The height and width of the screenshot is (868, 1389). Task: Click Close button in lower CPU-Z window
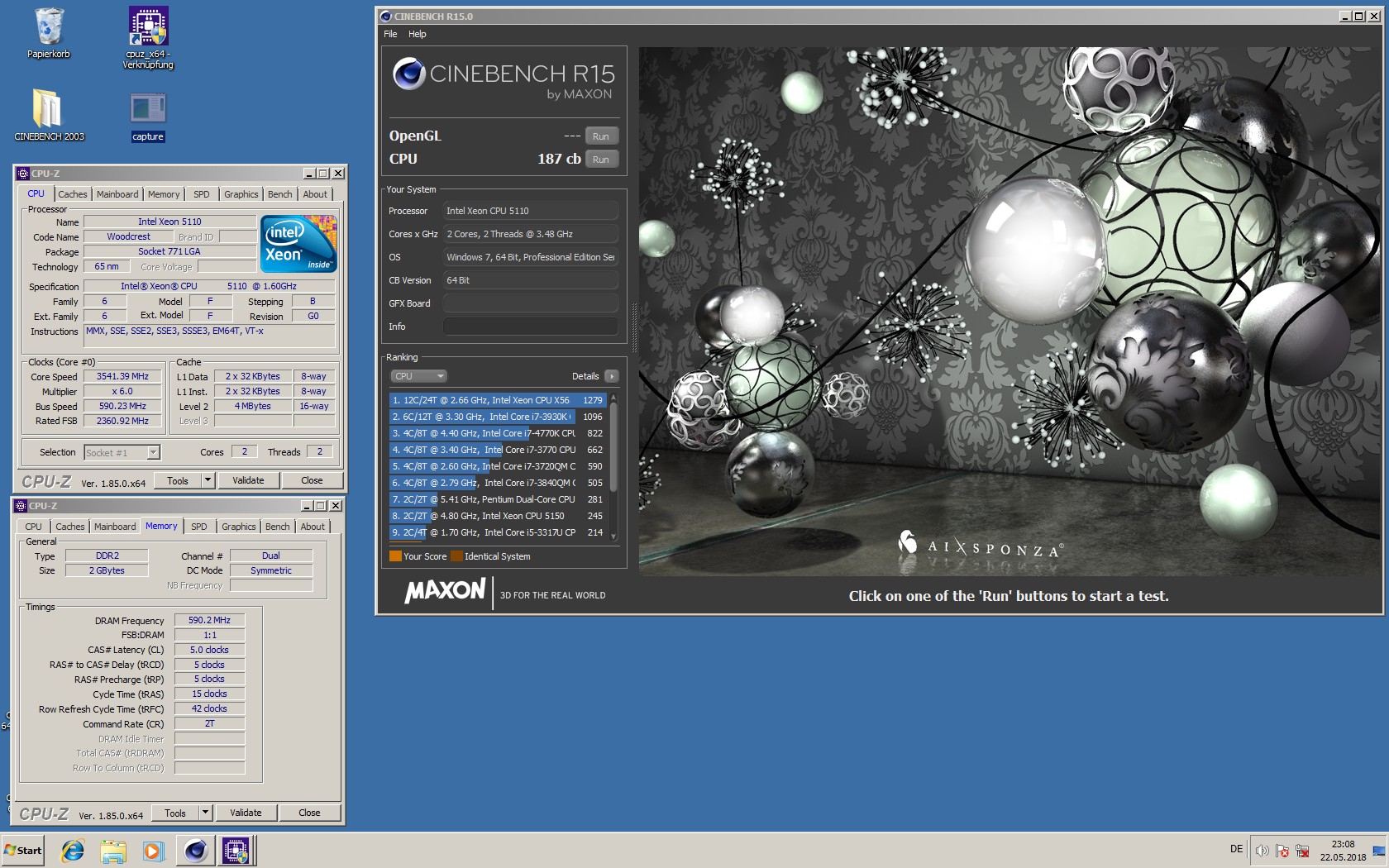coord(309,813)
